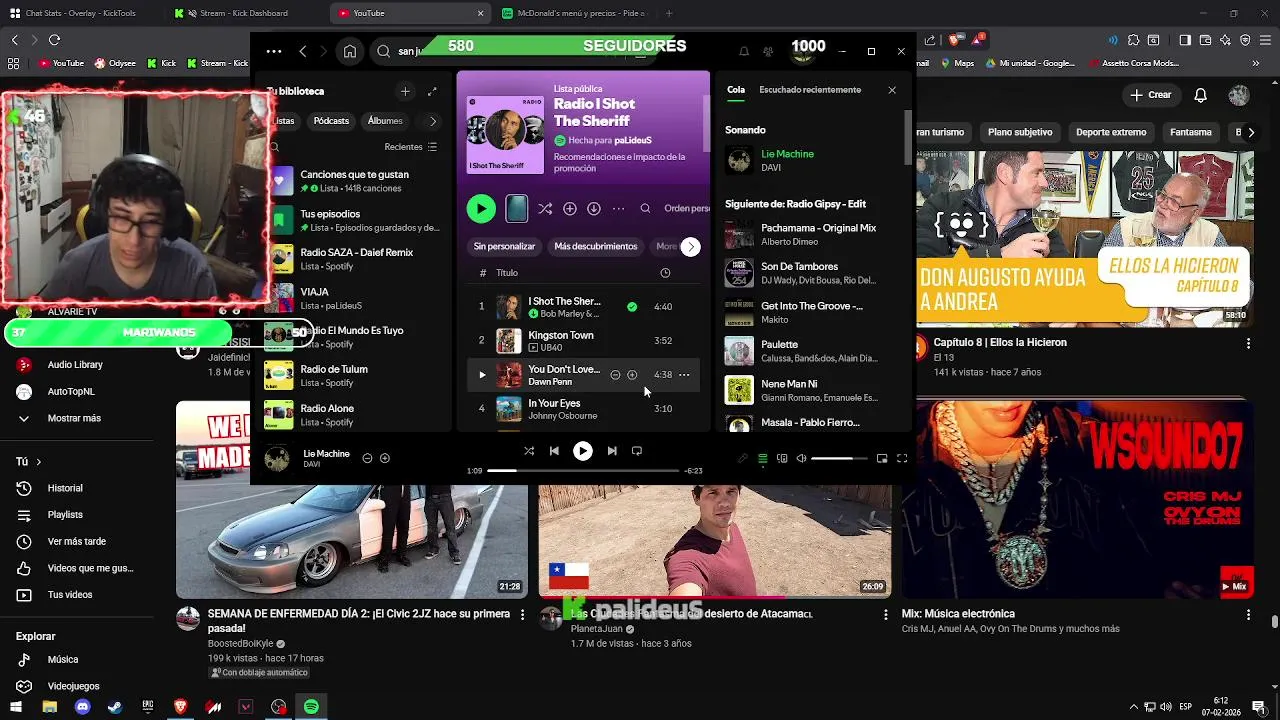Viewport: 1280px width, 720px height.
Task: Play You Don't Love track row
Action: tap(482, 375)
